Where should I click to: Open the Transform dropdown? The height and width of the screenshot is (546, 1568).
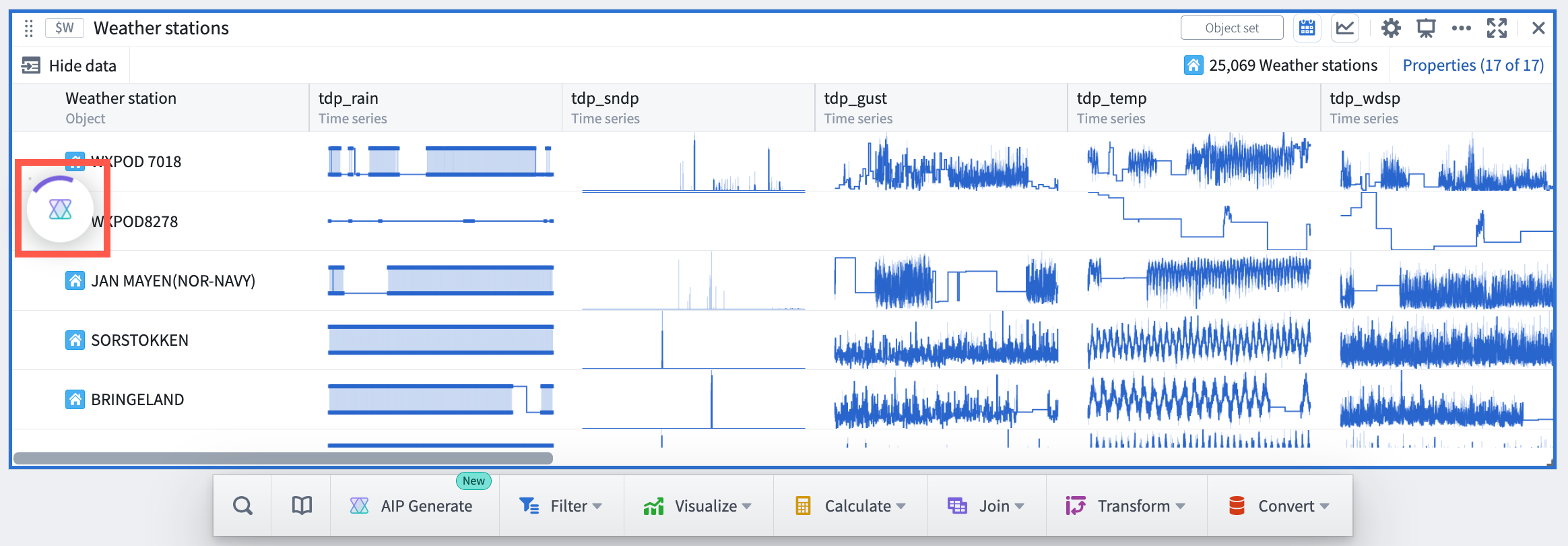coord(1126,506)
